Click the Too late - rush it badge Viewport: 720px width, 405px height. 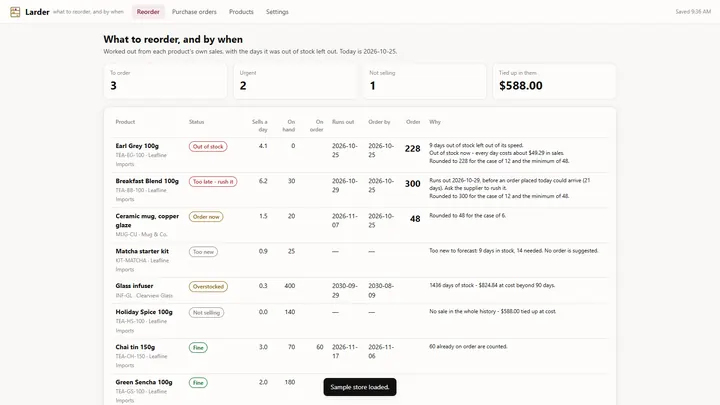213,181
